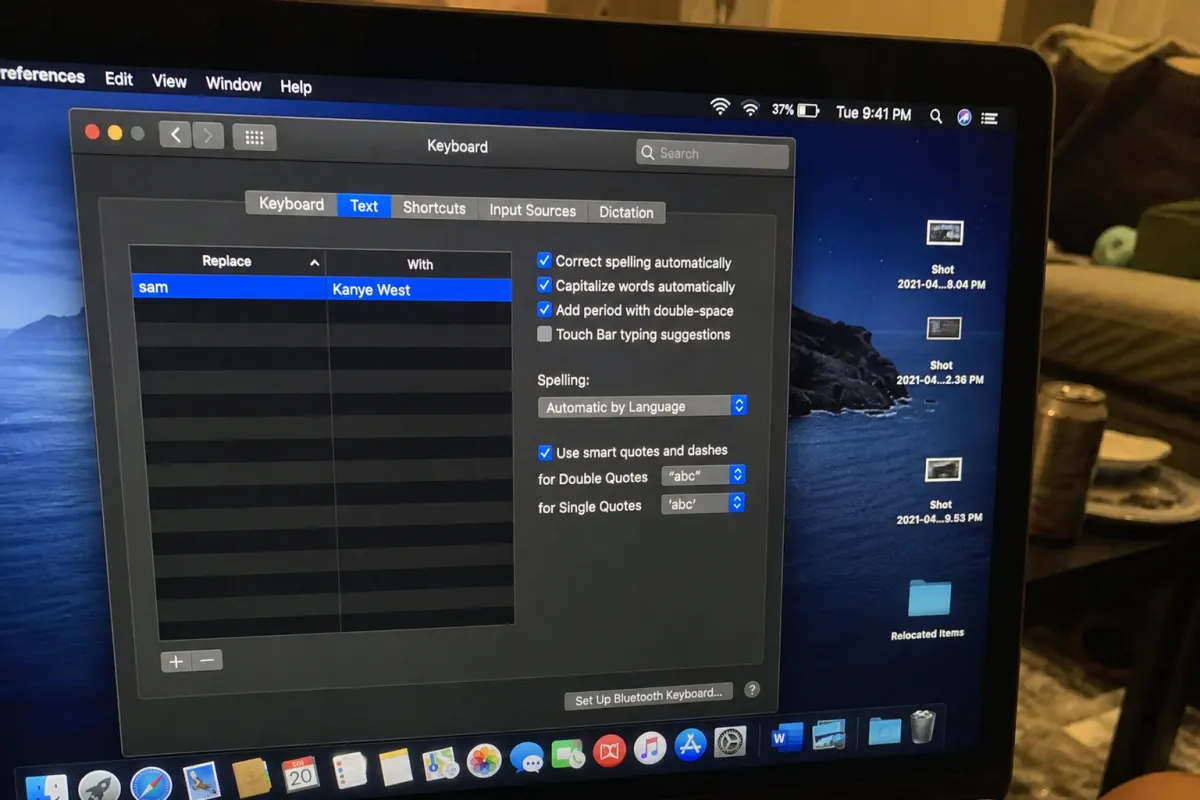Select the 'Kanye West' replacement text
The image size is (1200, 800).
(x=371, y=290)
